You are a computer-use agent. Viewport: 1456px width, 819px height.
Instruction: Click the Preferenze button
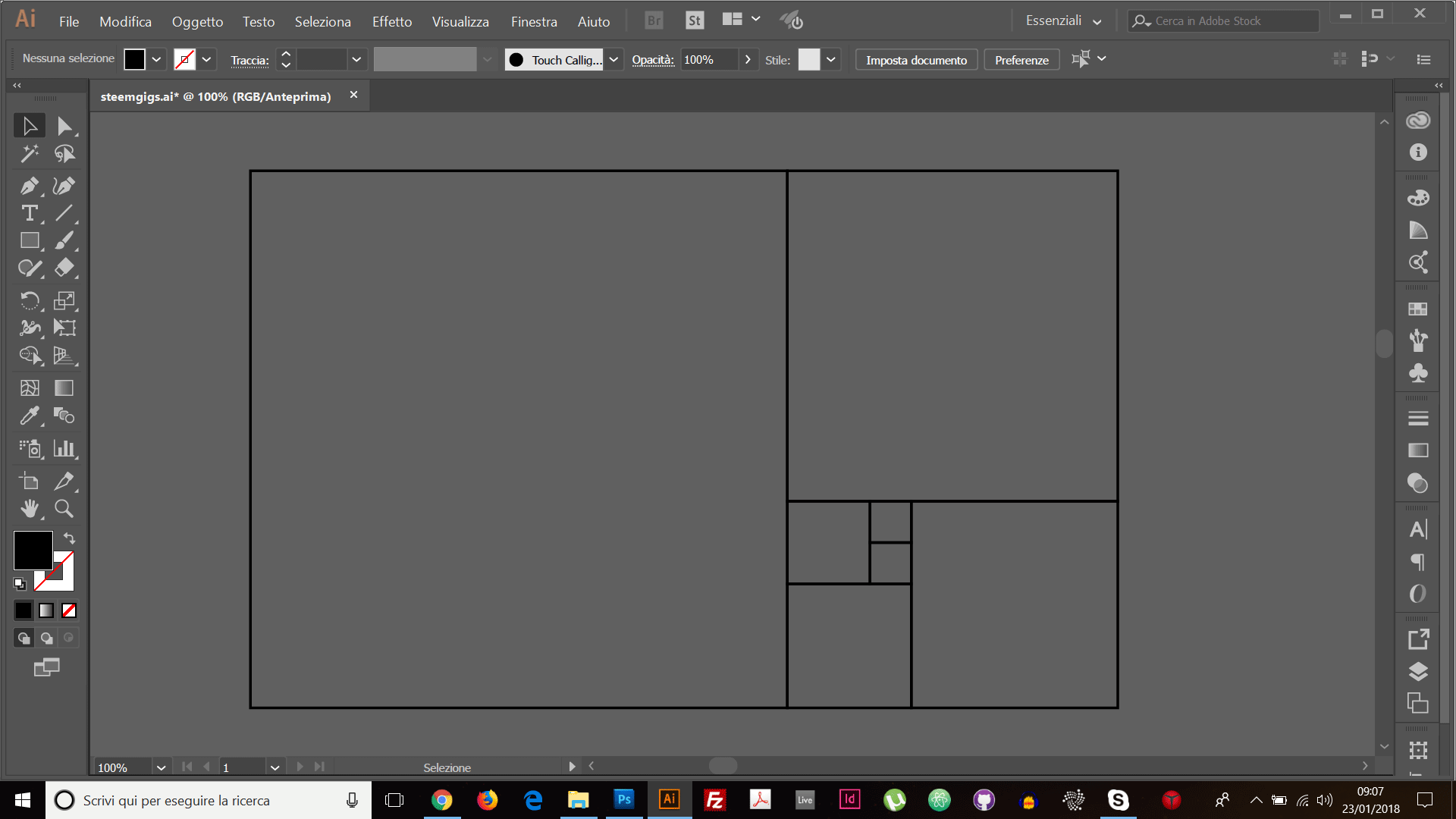pyautogui.click(x=1022, y=60)
